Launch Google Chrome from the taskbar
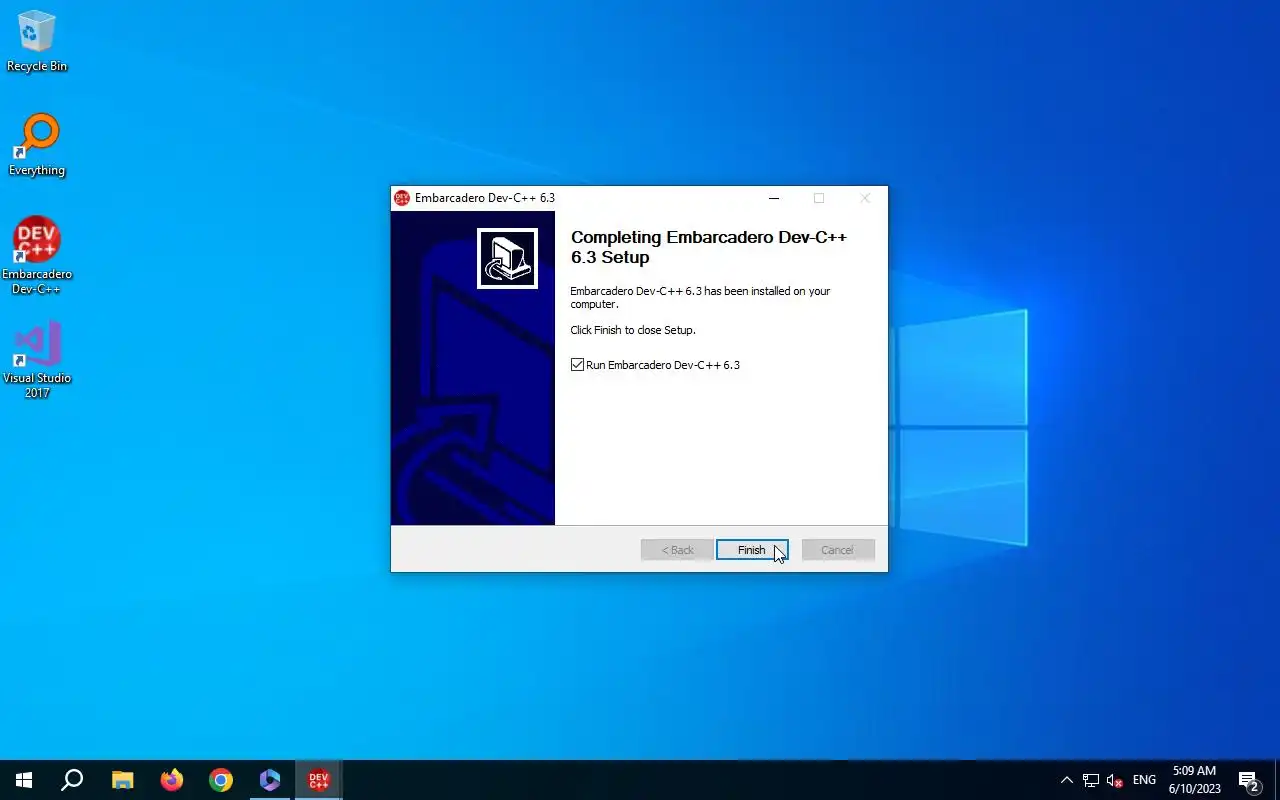 [x=221, y=780]
